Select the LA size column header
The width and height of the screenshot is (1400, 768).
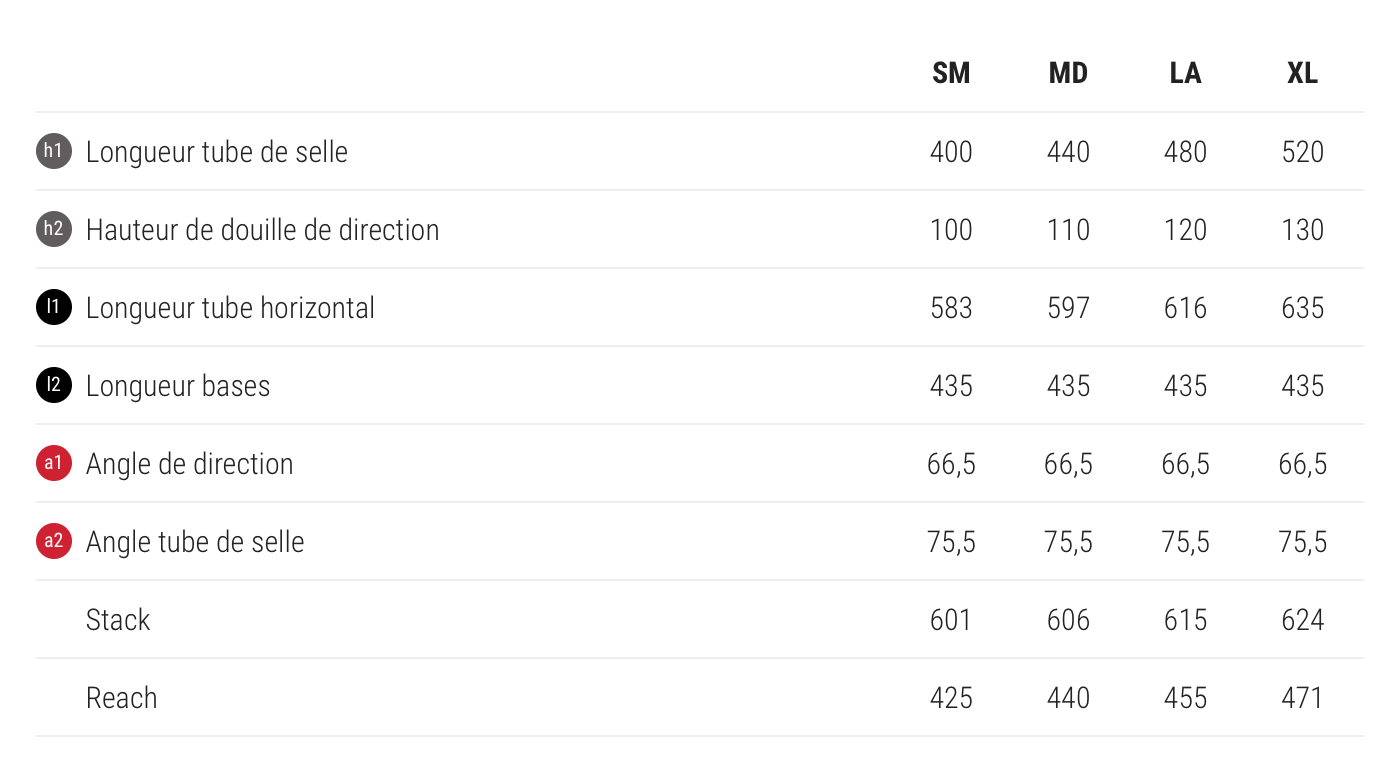pos(1185,74)
